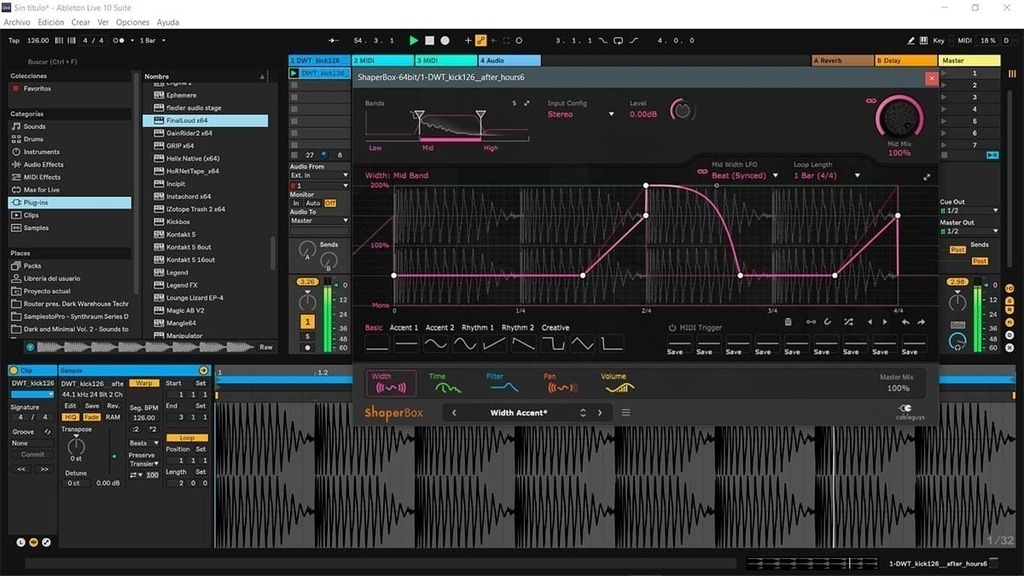The width and height of the screenshot is (1024, 576).
Task: Switch to the Rhythm 2 preset tab
Action: coord(517,328)
